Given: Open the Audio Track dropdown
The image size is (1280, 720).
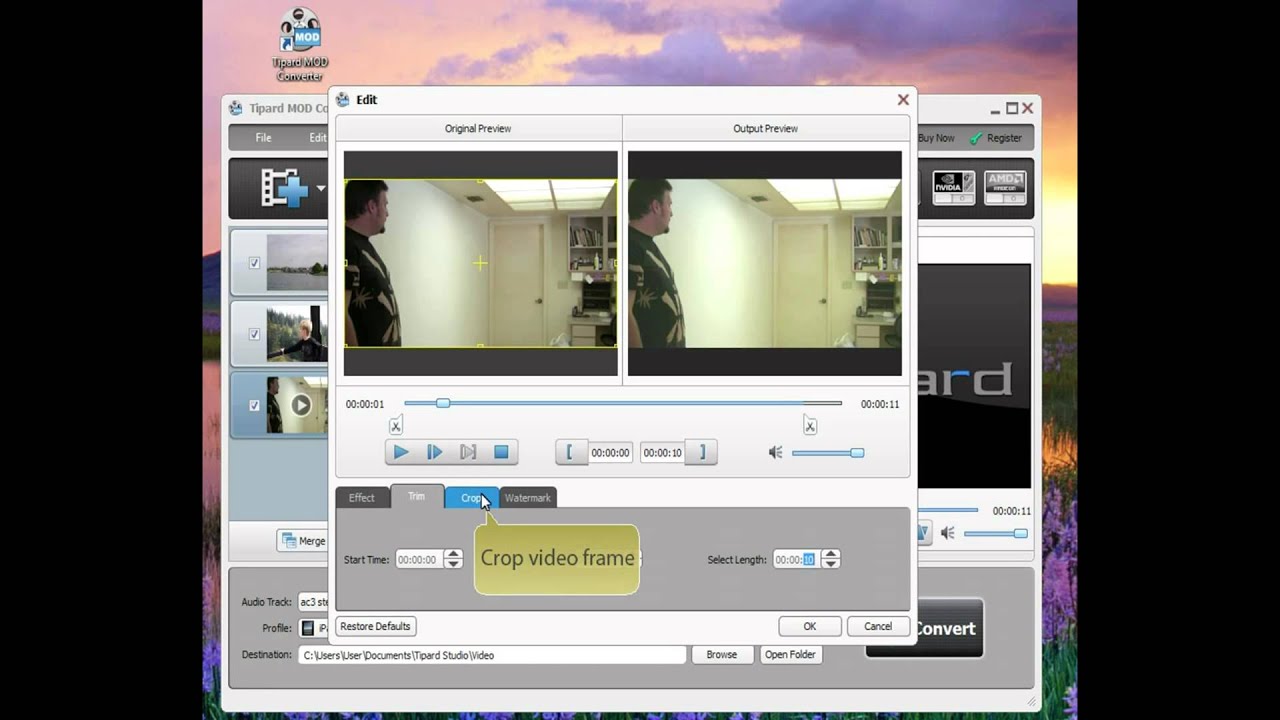Looking at the screenshot, I should click(314, 602).
